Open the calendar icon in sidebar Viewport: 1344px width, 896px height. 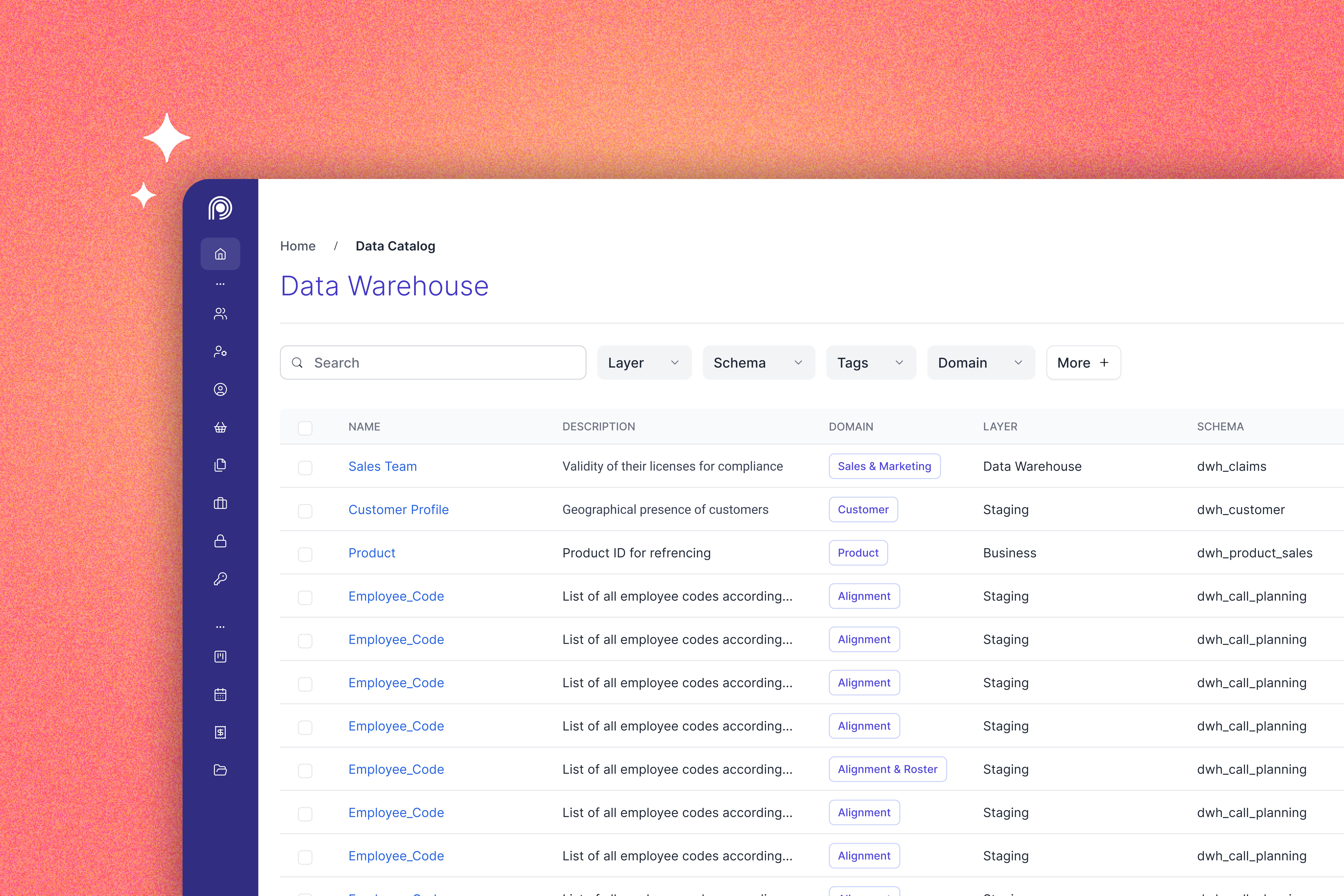(220, 694)
